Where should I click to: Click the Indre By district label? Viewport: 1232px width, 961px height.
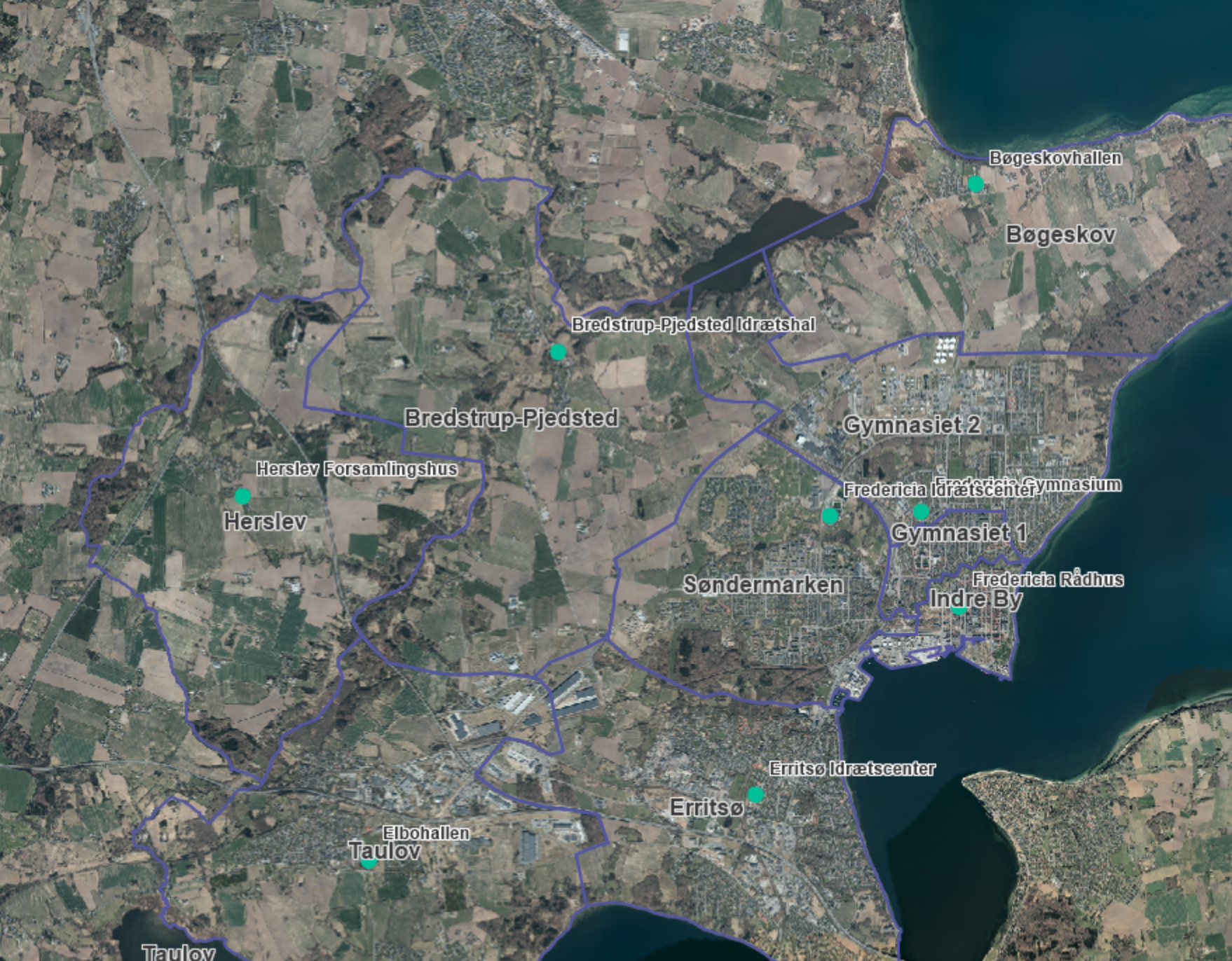[x=976, y=599]
